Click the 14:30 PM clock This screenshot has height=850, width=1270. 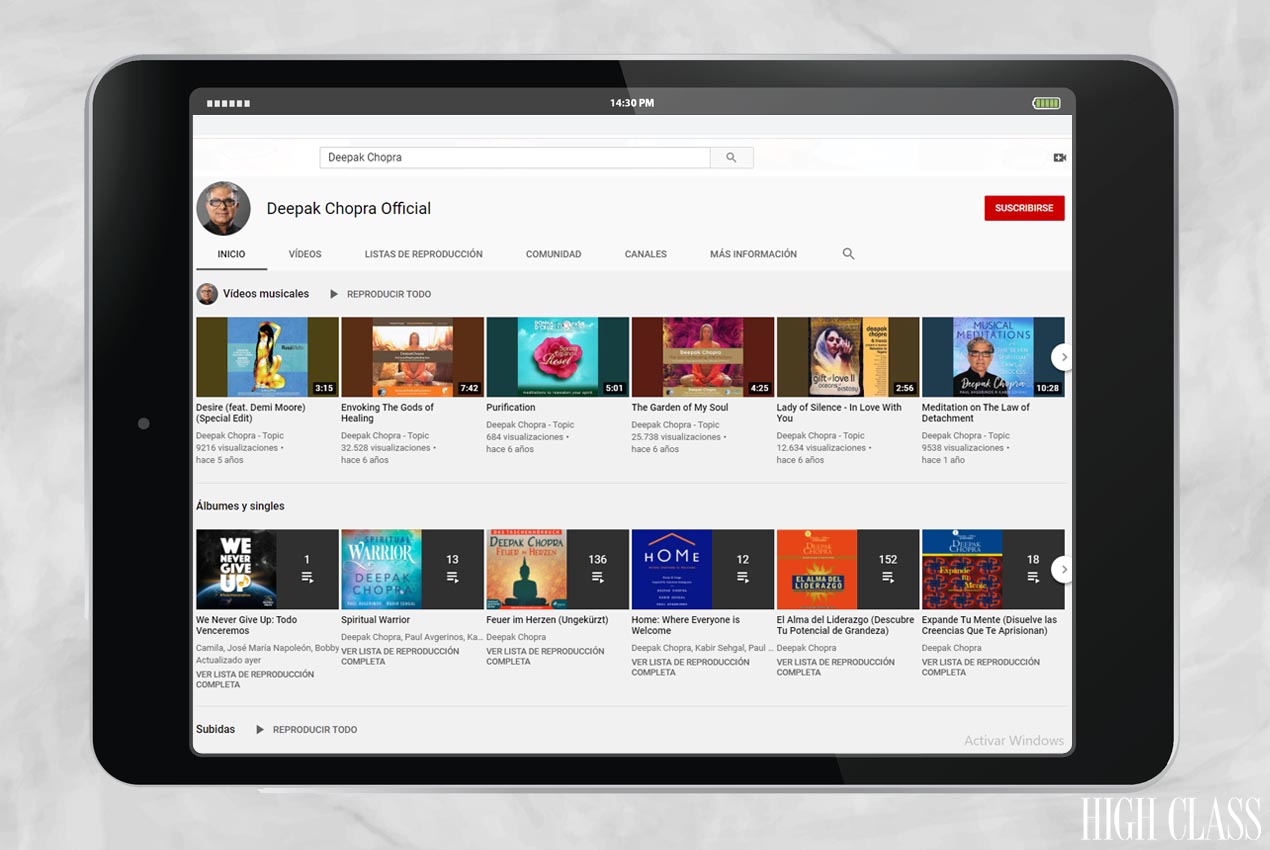[x=632, y=103]
